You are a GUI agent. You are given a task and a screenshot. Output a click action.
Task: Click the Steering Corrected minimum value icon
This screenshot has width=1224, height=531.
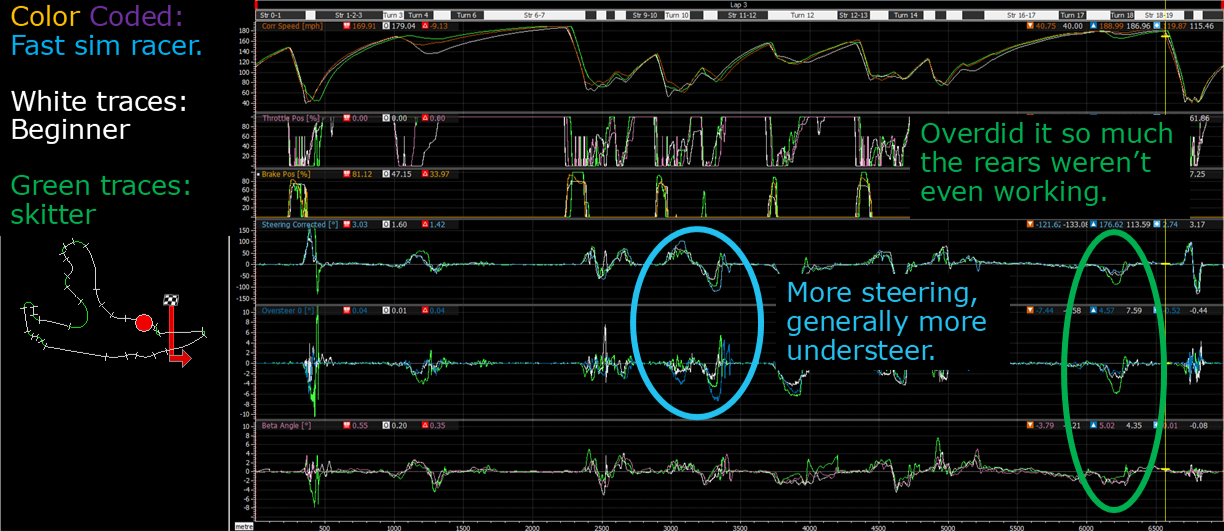1032,225
